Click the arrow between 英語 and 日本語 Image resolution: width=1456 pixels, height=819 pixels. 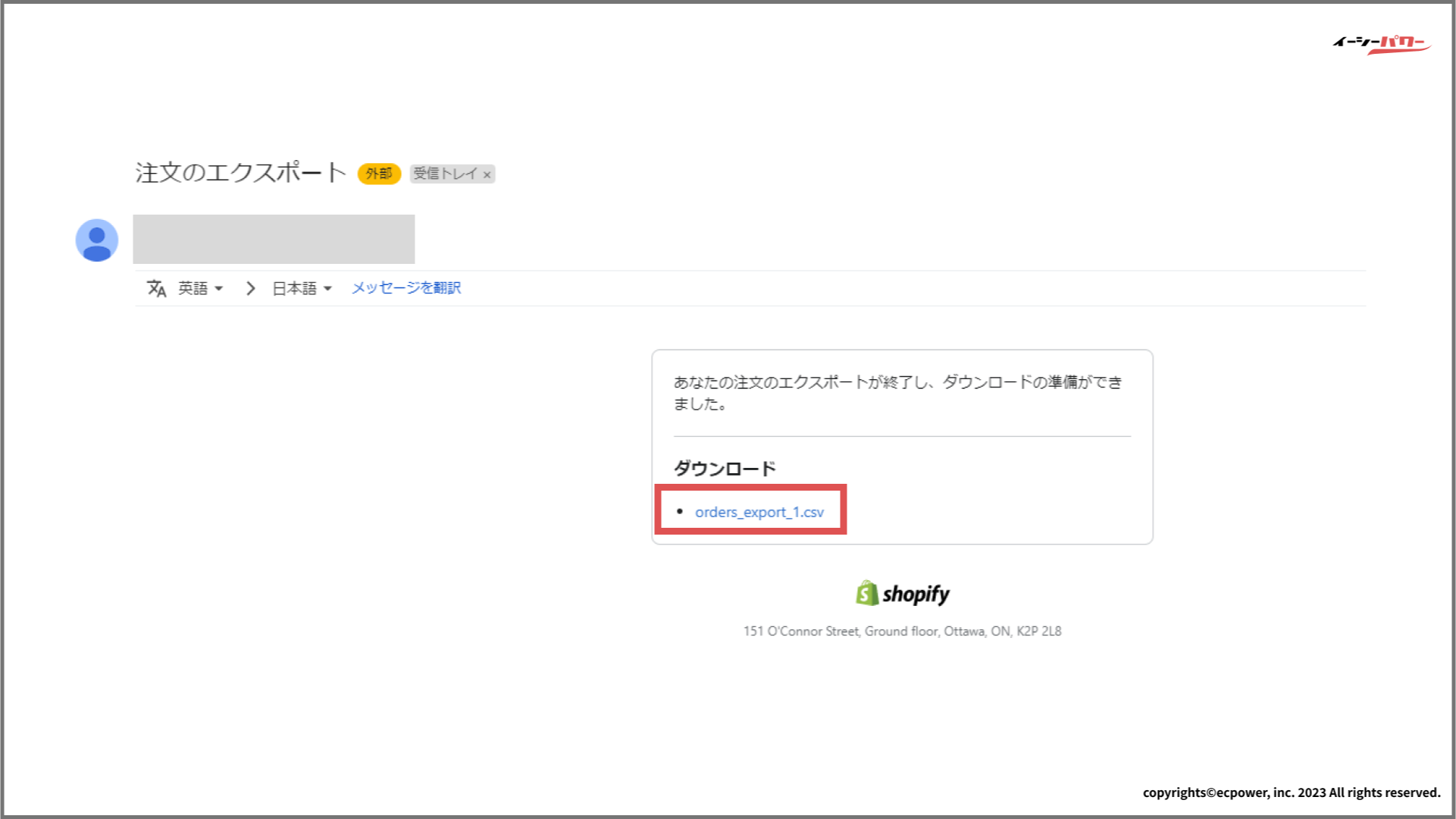(251, 288)
